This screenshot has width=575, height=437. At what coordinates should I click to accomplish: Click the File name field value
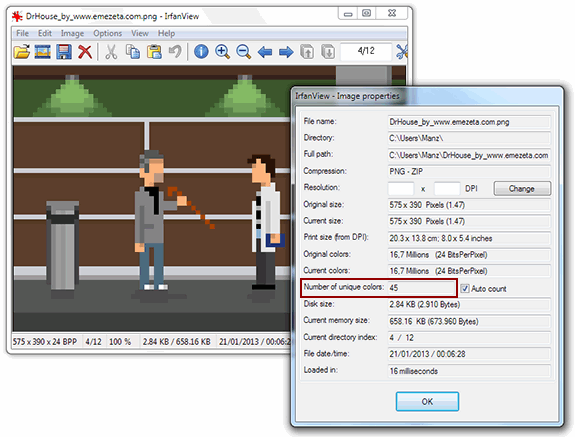[469, 122]
